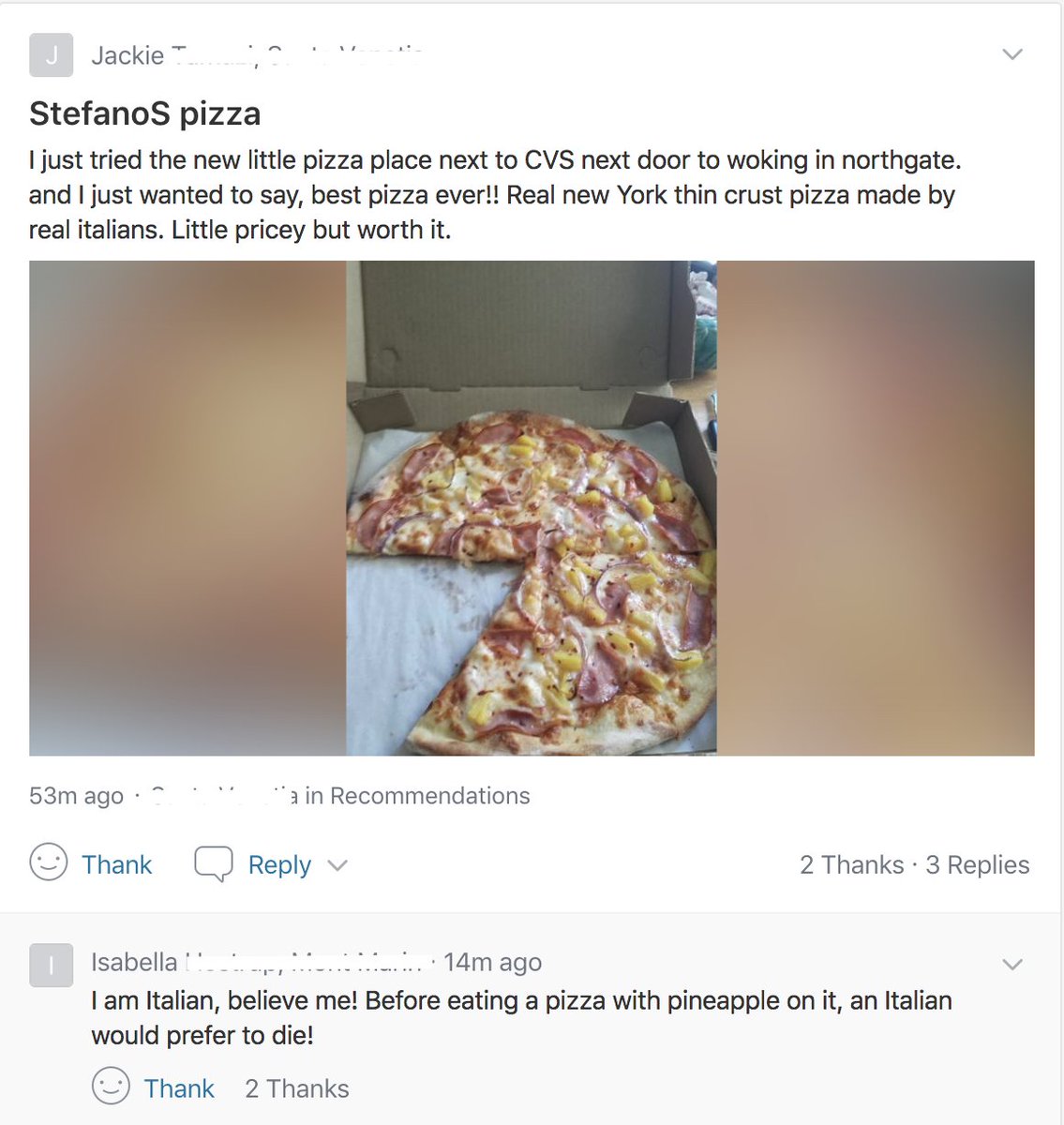Open the pizza photo in the post
Screen dimensions: 1064x1125
click(x=532, y=508)
